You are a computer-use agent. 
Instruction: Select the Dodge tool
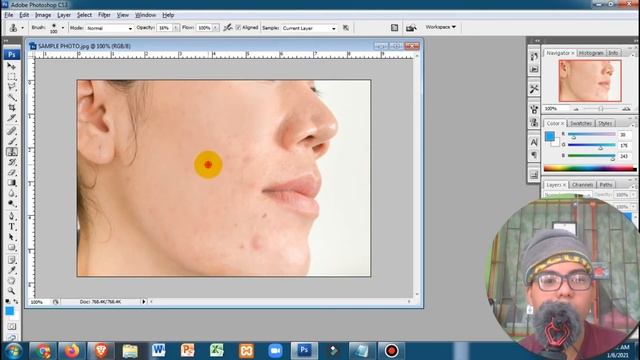pos(11,203)
